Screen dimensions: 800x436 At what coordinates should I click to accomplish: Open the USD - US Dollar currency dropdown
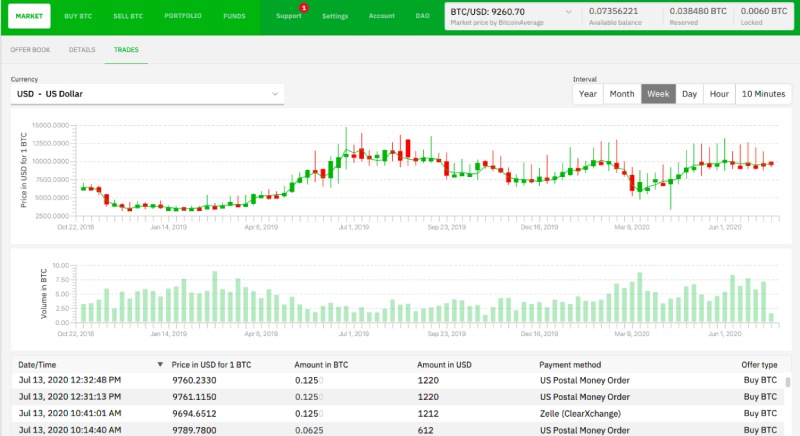pyautogui.click(x=147, y=94)
